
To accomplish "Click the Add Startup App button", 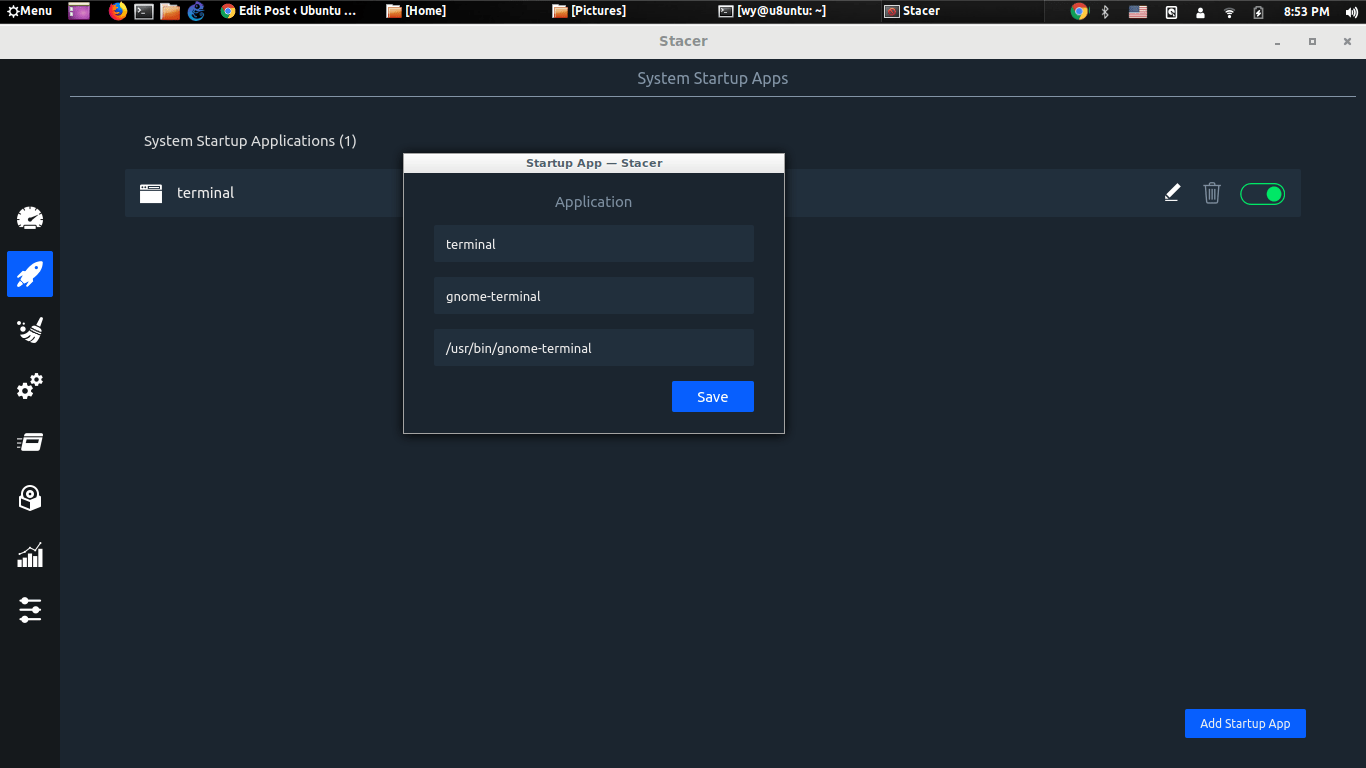I will pyautogui.click(x=1245, y=724).
